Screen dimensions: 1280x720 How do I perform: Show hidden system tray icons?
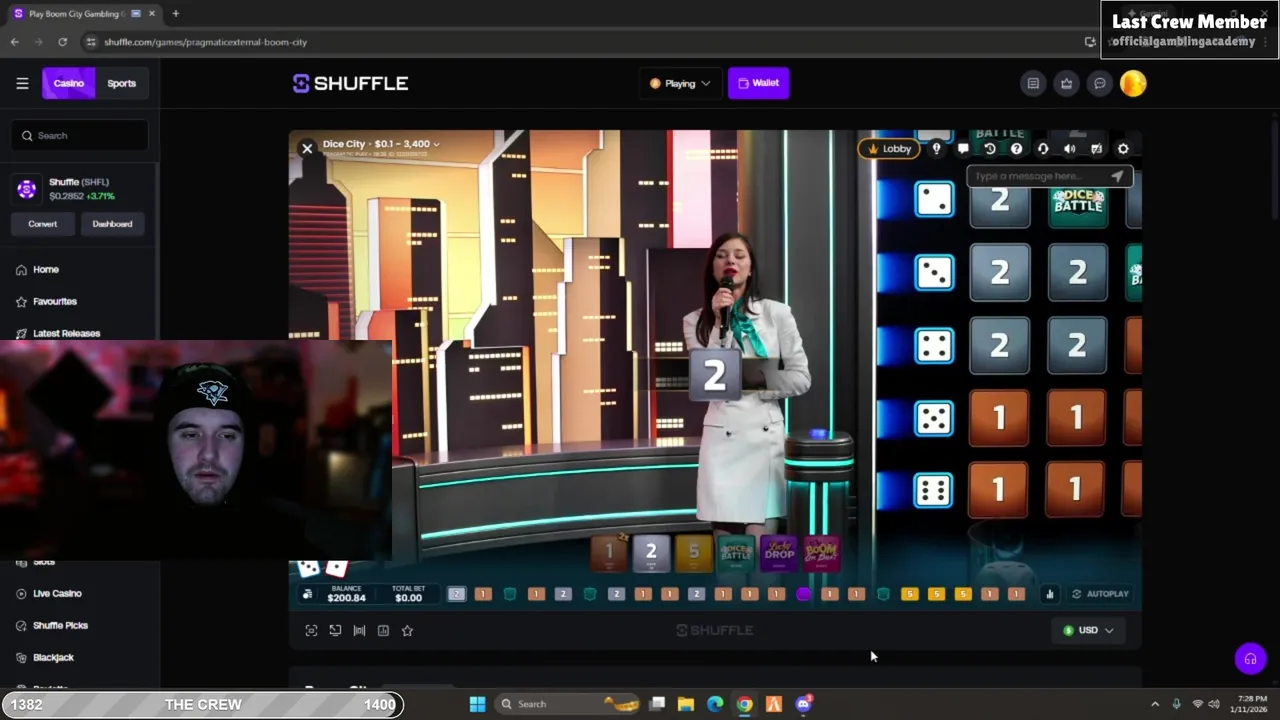pyautogui.click(x=1155, y=704)
